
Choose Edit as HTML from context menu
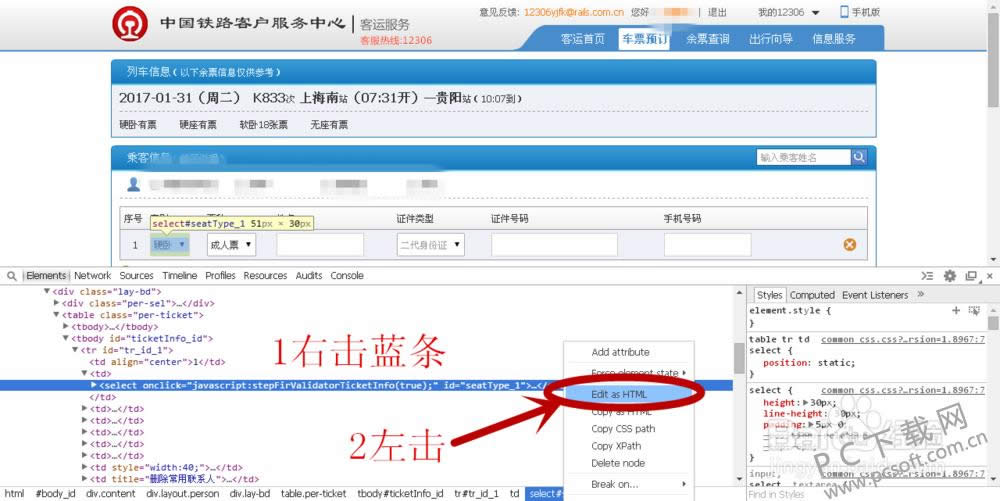click(x=619, y=394)
